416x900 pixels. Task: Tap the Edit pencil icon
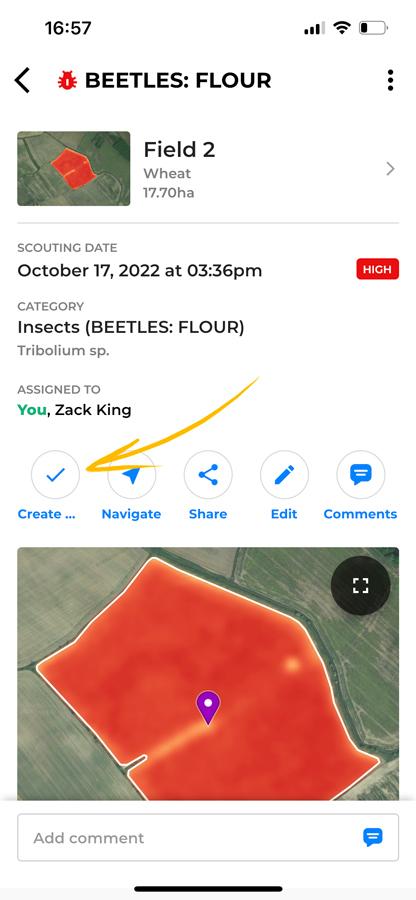pos(284,475)
